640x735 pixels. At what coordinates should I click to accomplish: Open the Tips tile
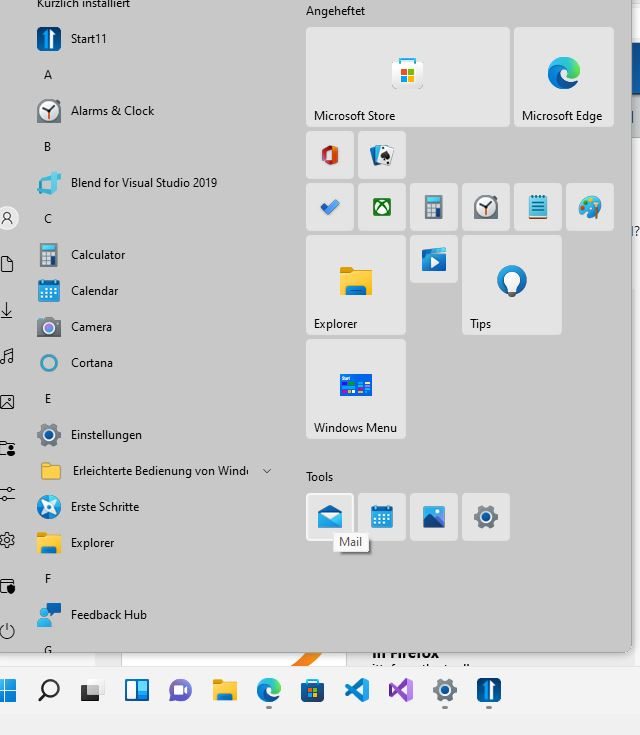[x=512, y=285]
